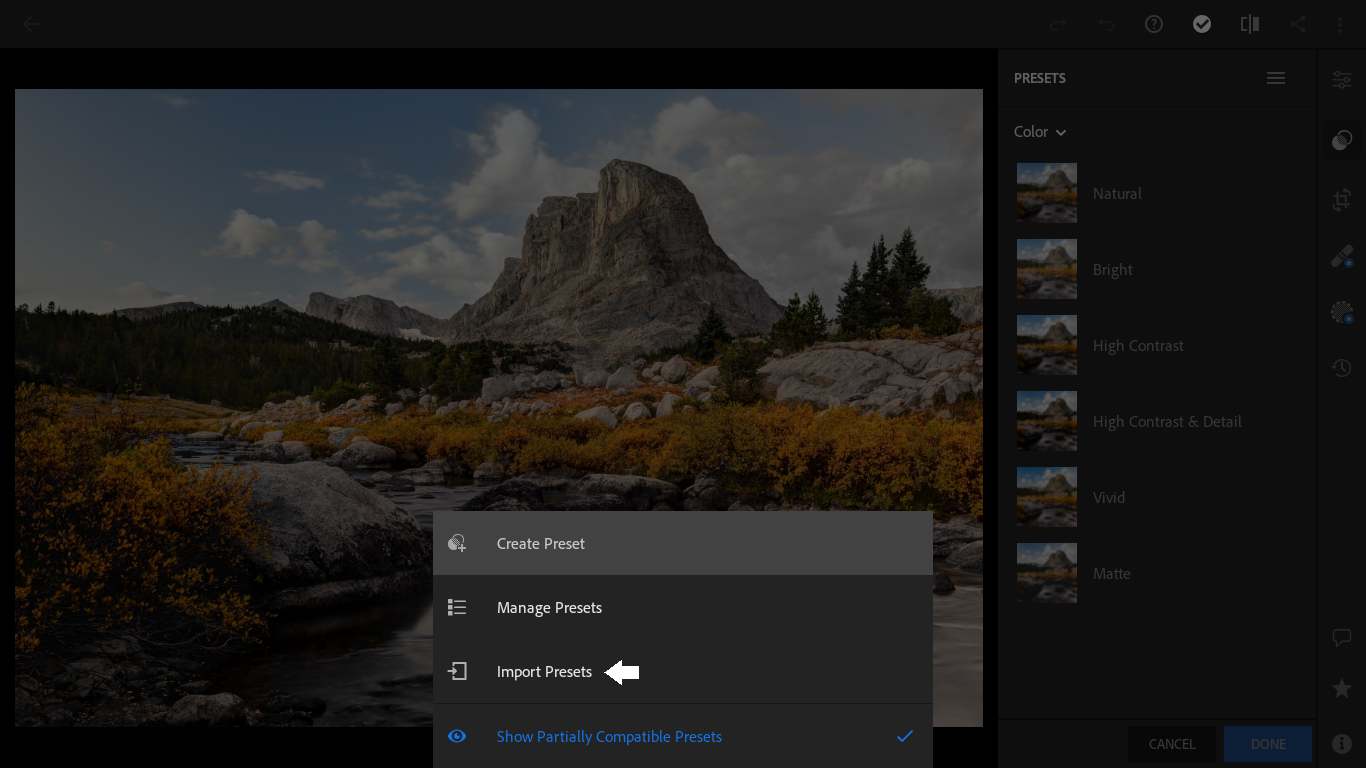Open the help question mark icon

1154,24
